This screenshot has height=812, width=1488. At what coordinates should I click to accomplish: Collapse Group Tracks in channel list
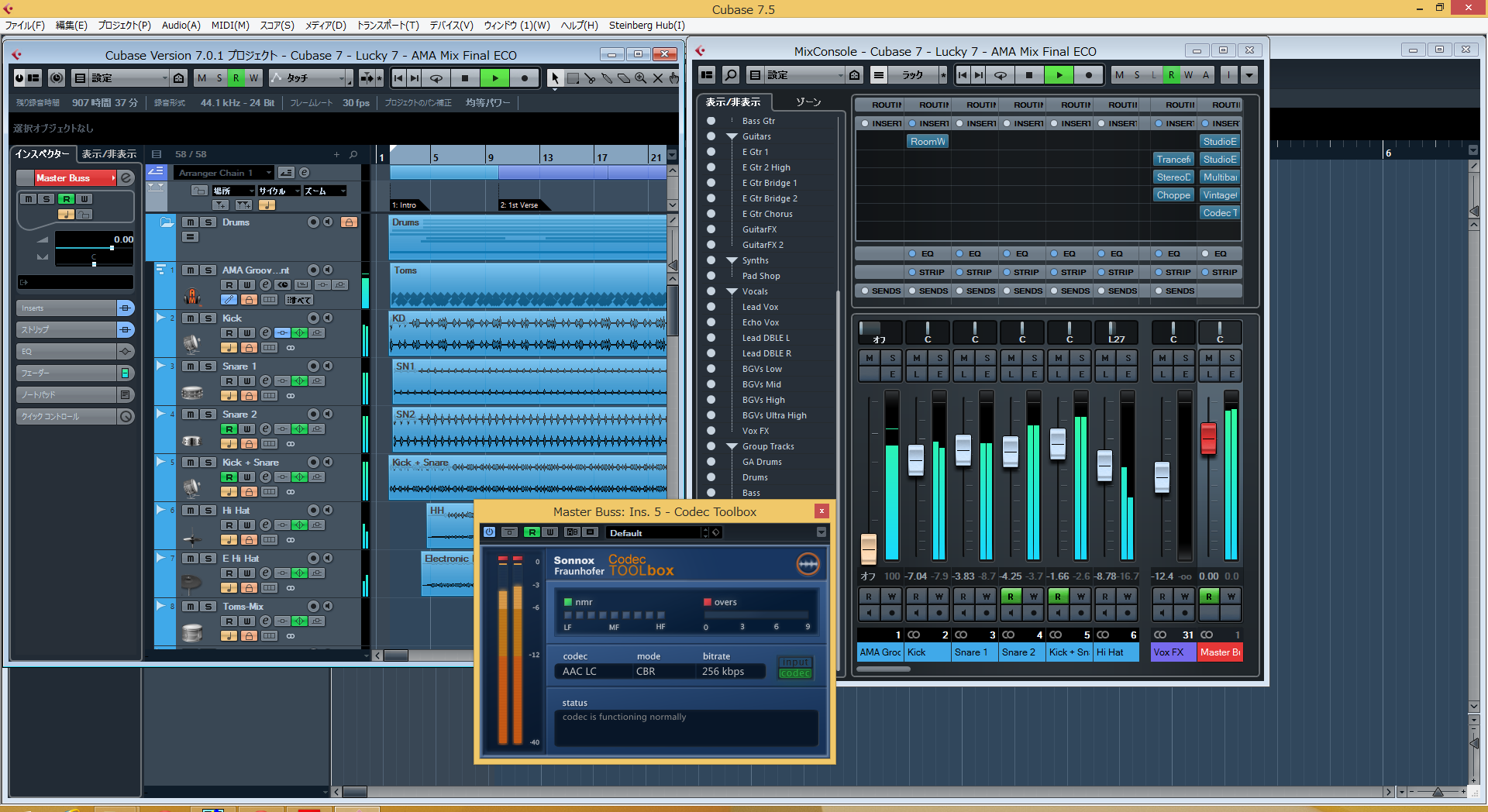[x=732, y=446]
